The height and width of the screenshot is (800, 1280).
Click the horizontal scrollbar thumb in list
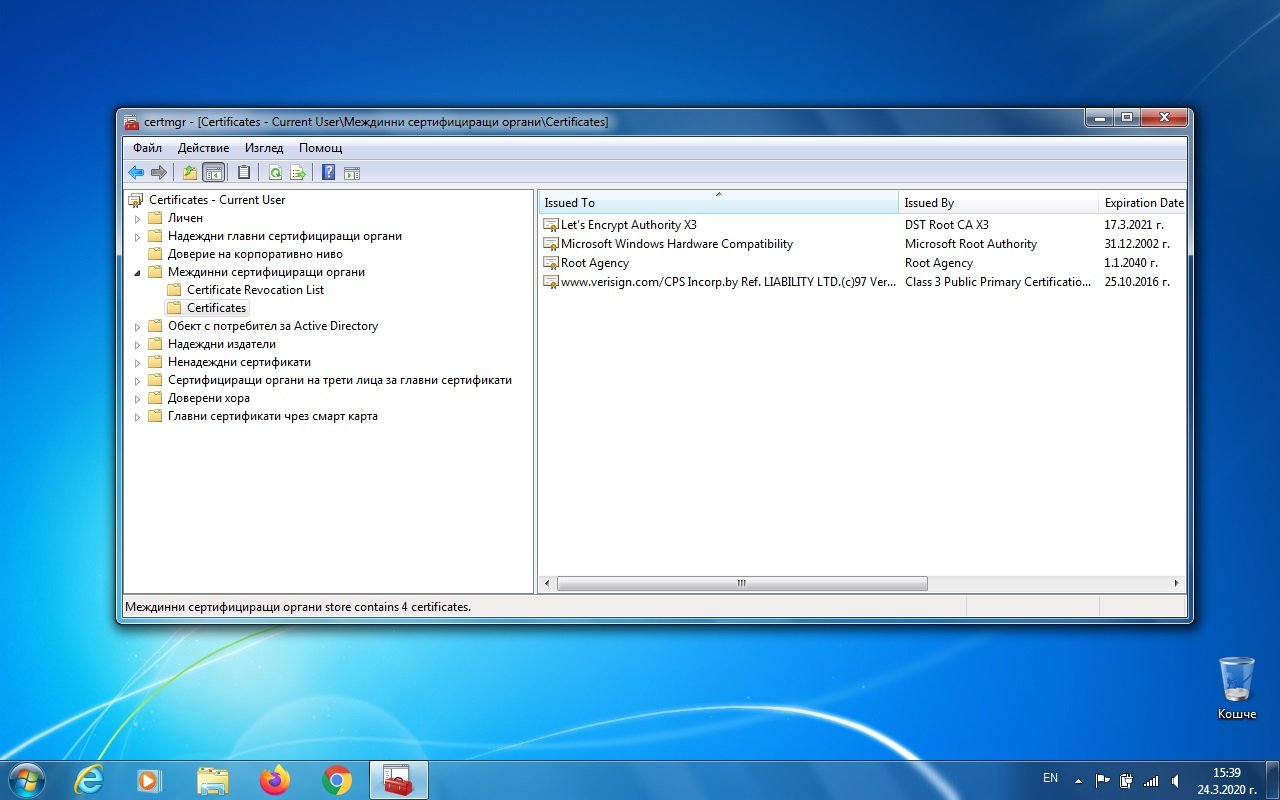(741, 583)
